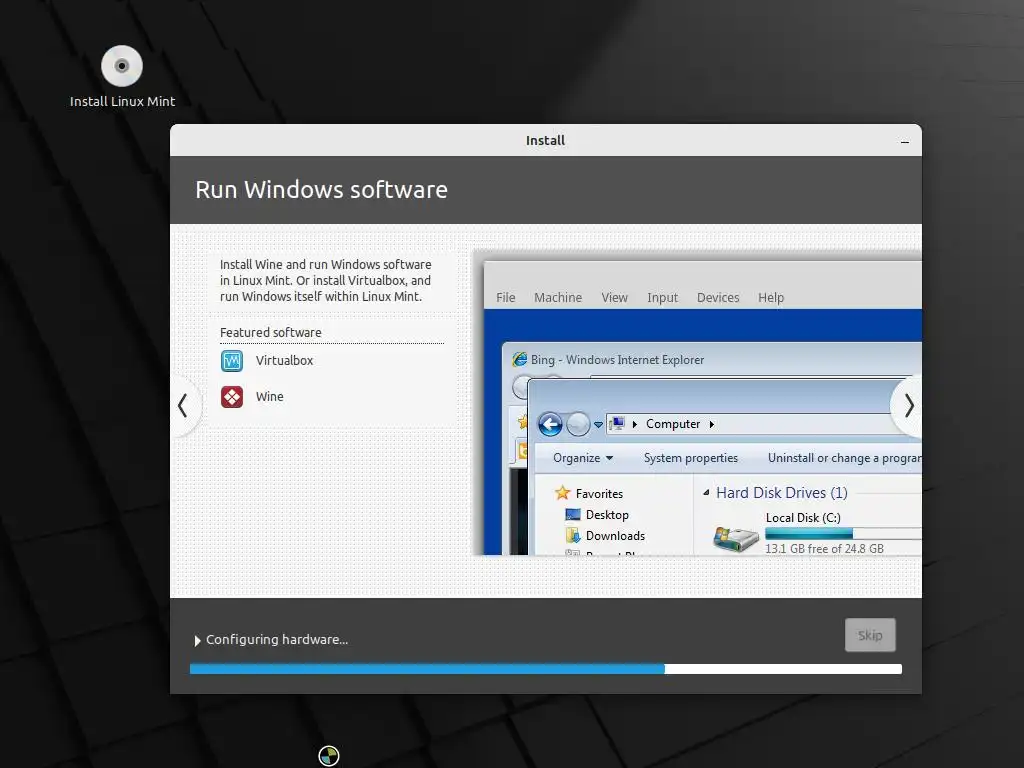Minimize the Install window
Image resolution: width=1024 pixels, height=768 pixels.
pos(904,141)
